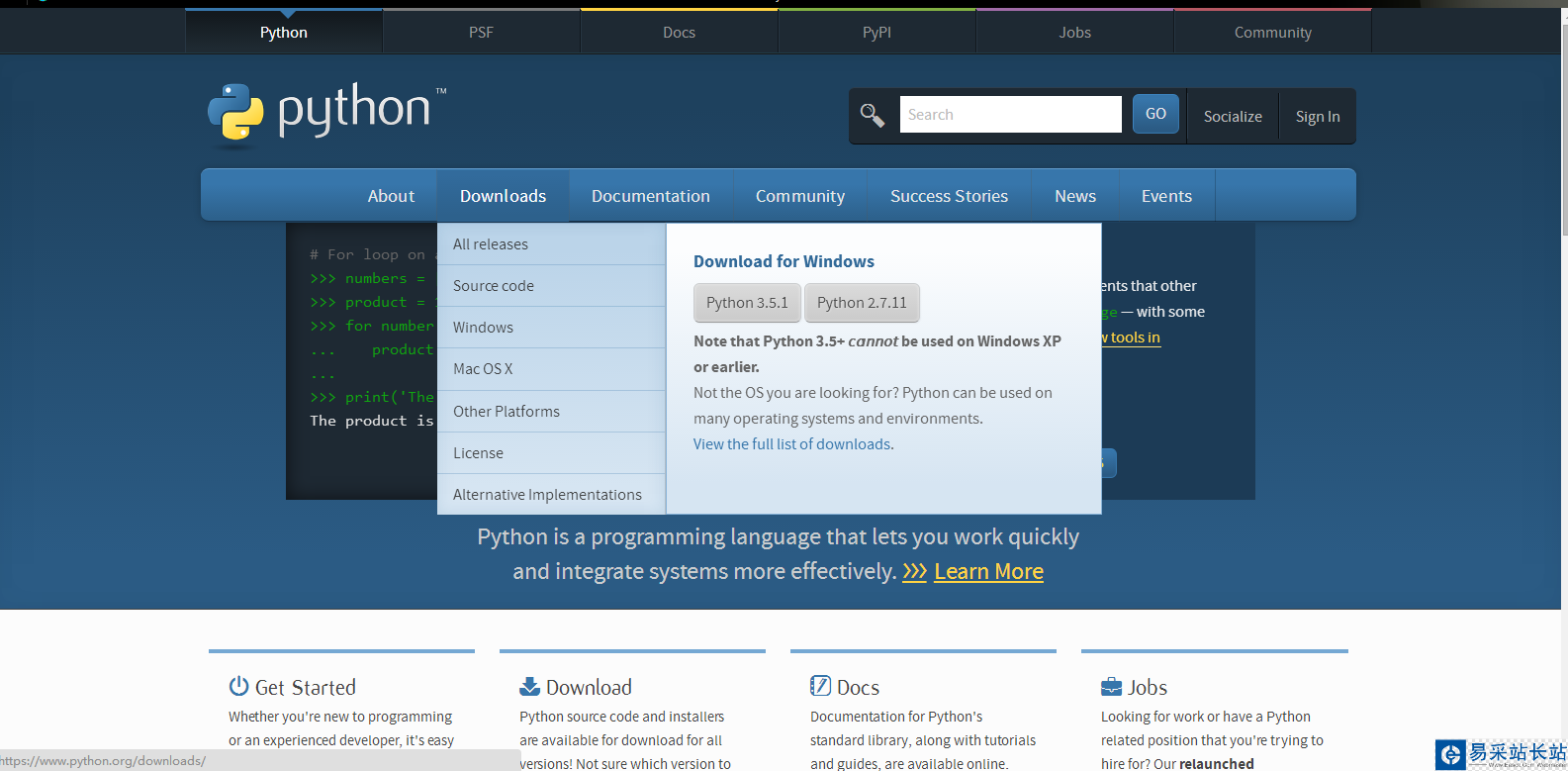Viewport: 1568px width, 771px height.
Task: Open the Events navigation menu
Action: pos(1166,196)
